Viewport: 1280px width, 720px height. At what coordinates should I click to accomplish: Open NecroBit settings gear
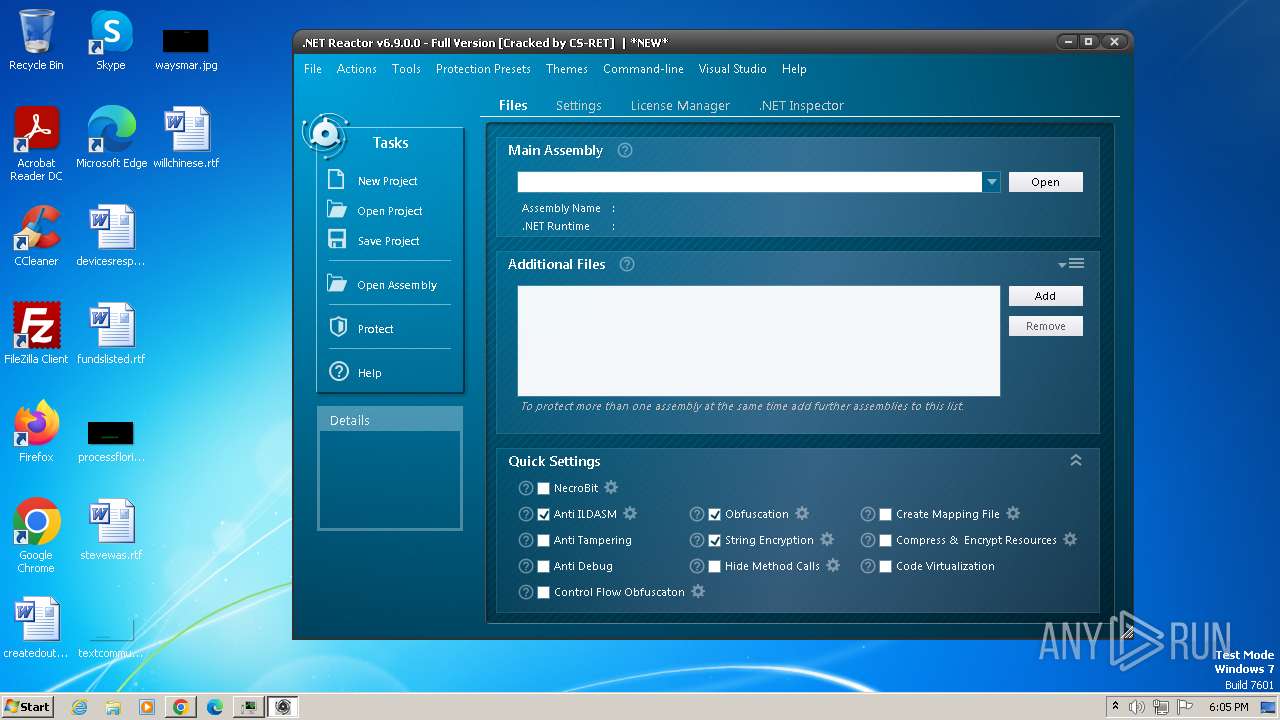(611, 487)
